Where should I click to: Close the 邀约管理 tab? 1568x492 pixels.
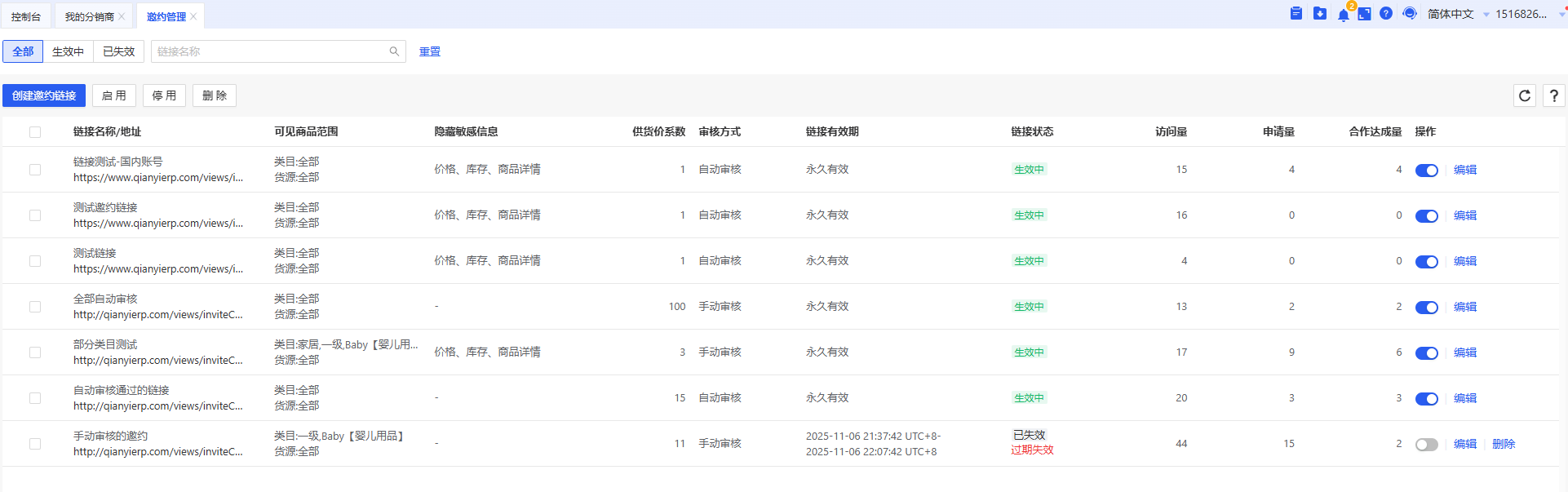point(193,16)
